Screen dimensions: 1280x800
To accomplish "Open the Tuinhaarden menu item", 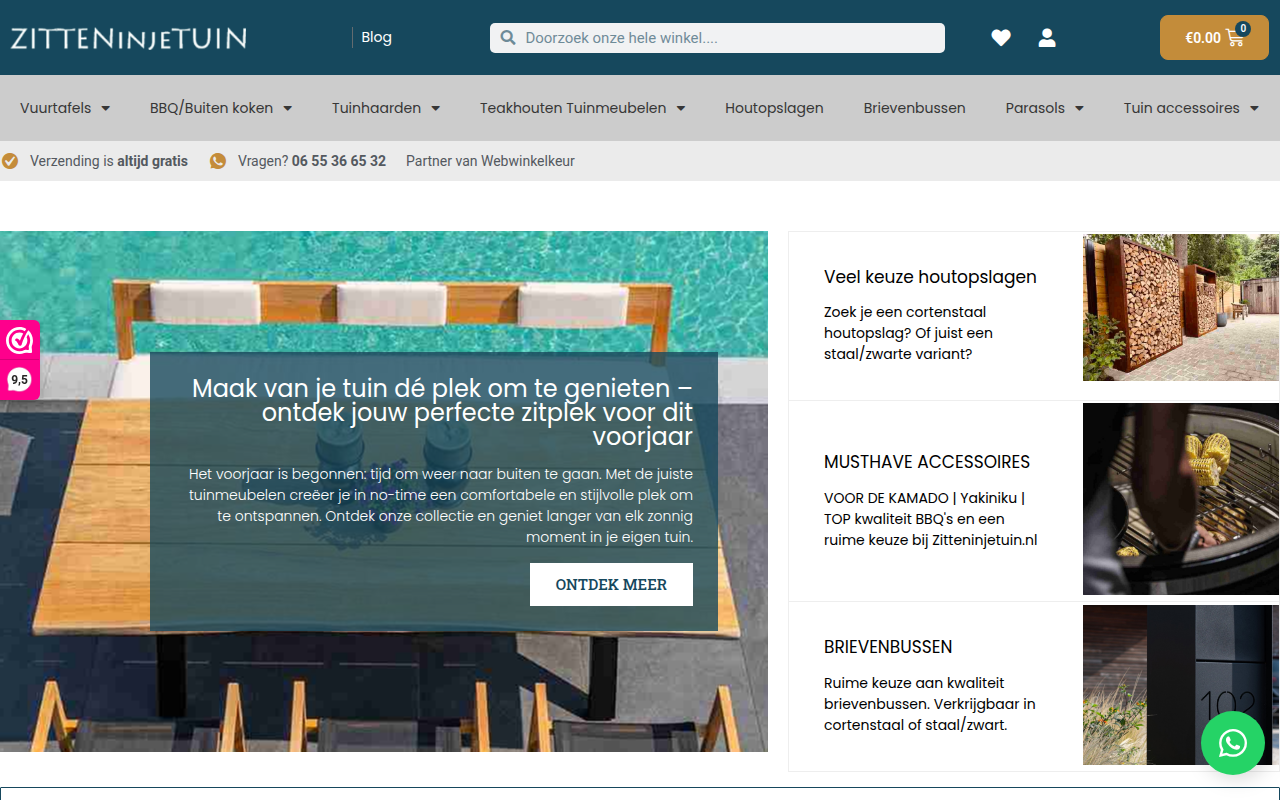I will pyautogui.click(x=376, y=108).
